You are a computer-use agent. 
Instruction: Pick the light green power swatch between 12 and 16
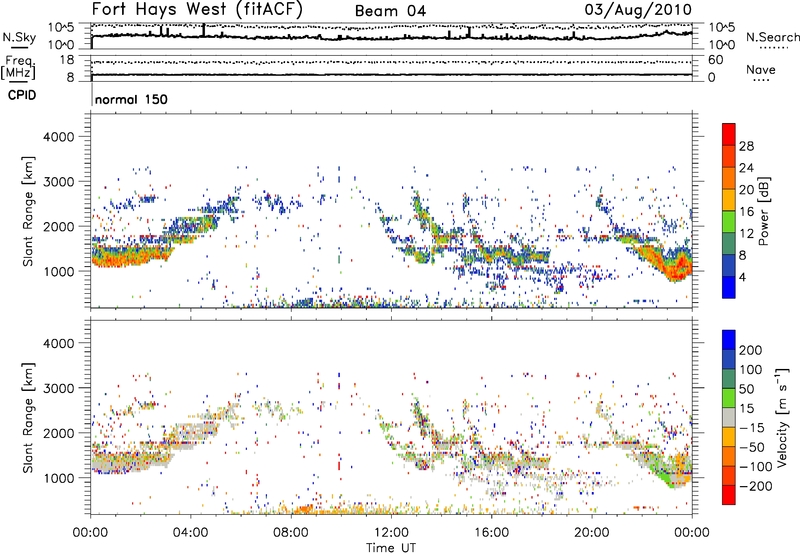(x=729, y=222)
